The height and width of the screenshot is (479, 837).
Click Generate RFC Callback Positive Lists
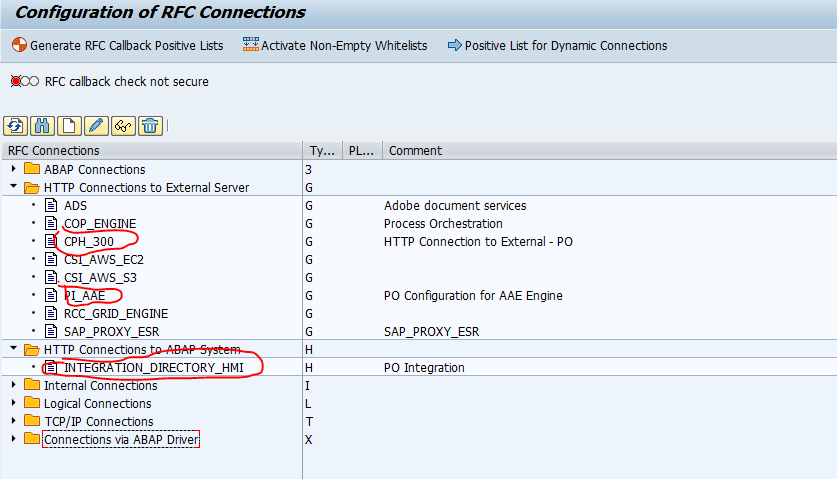tap(117, 45)
